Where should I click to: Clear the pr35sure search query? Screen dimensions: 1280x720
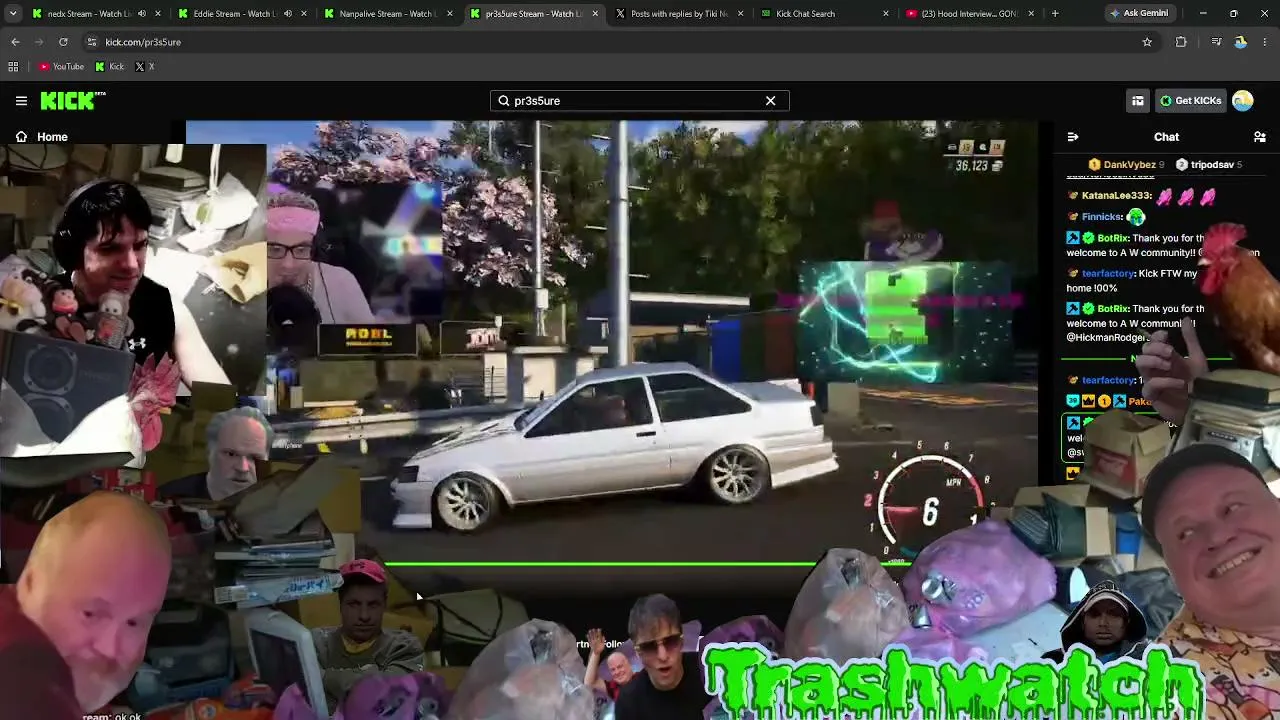770,100
